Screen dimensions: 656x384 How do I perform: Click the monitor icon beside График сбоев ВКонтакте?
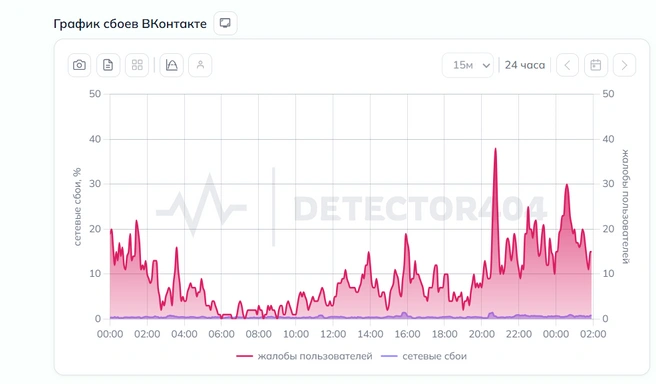click(225, 23)
